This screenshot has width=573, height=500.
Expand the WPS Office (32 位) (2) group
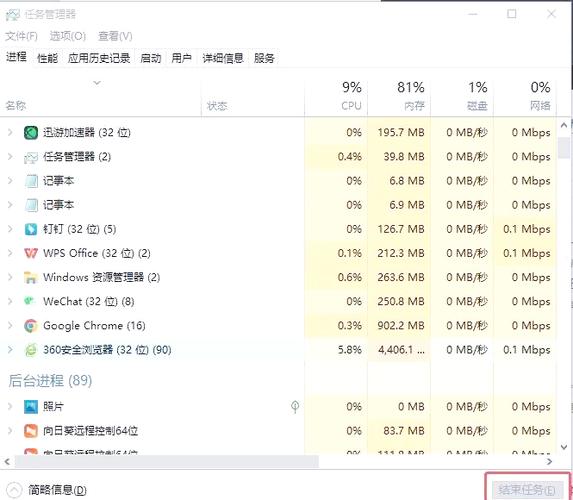pos(10,253)
